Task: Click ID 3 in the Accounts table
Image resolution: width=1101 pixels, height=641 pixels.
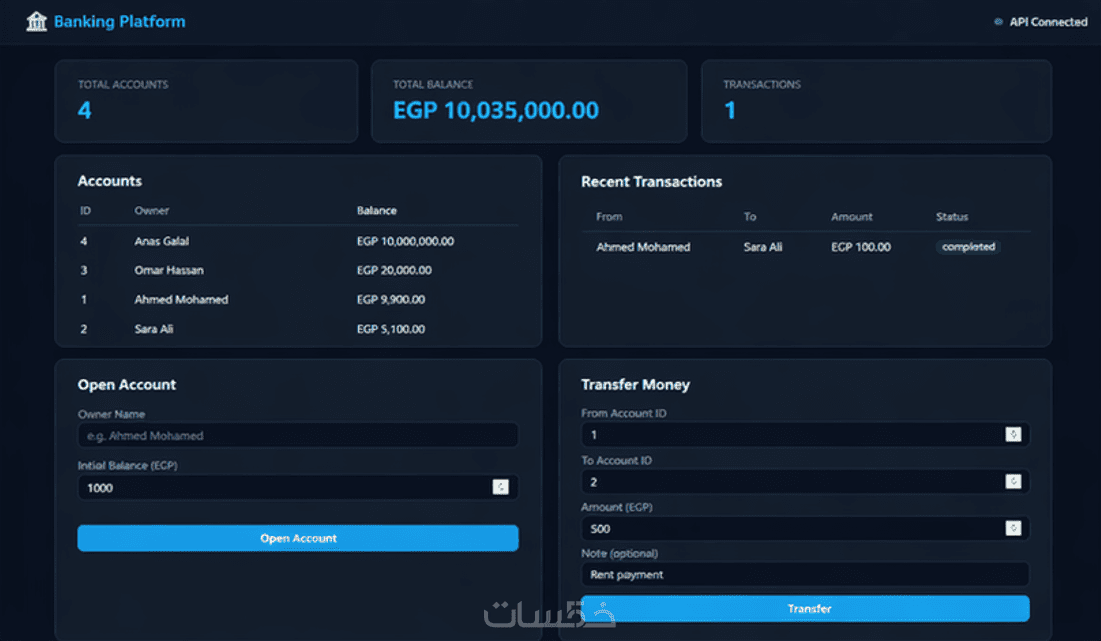Action: pos(84,270)
